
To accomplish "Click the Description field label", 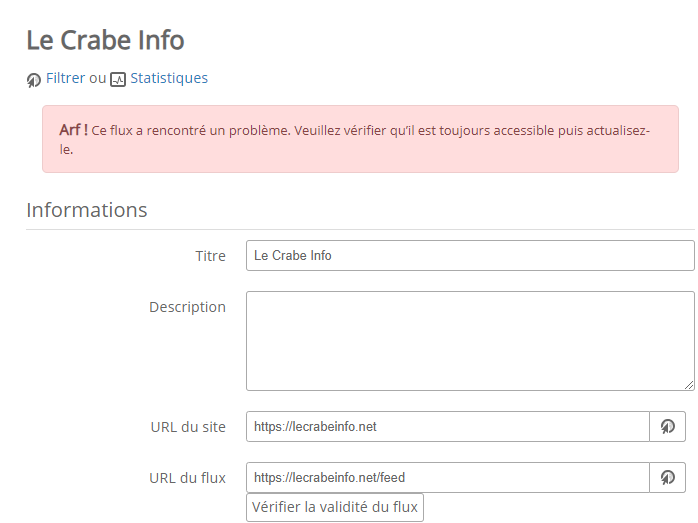I will 187,307.
